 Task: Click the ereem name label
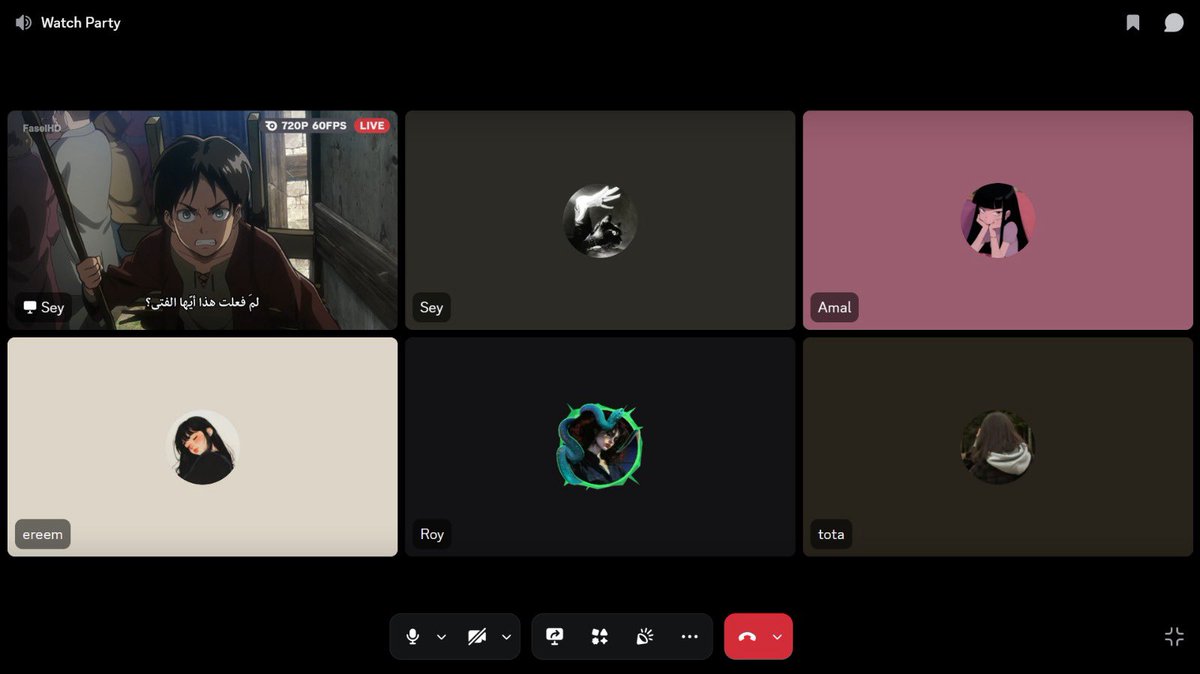(x=42, y=534)
